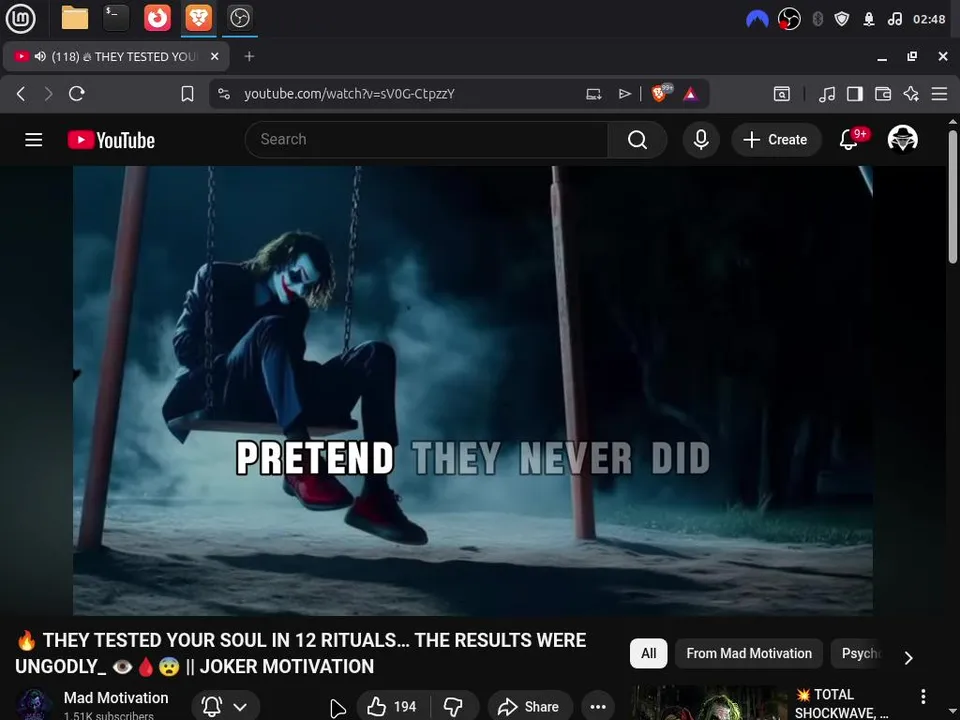Pause the video by clicking the player
This screenshot has height=720, width=960.
[x=473, y=390]
